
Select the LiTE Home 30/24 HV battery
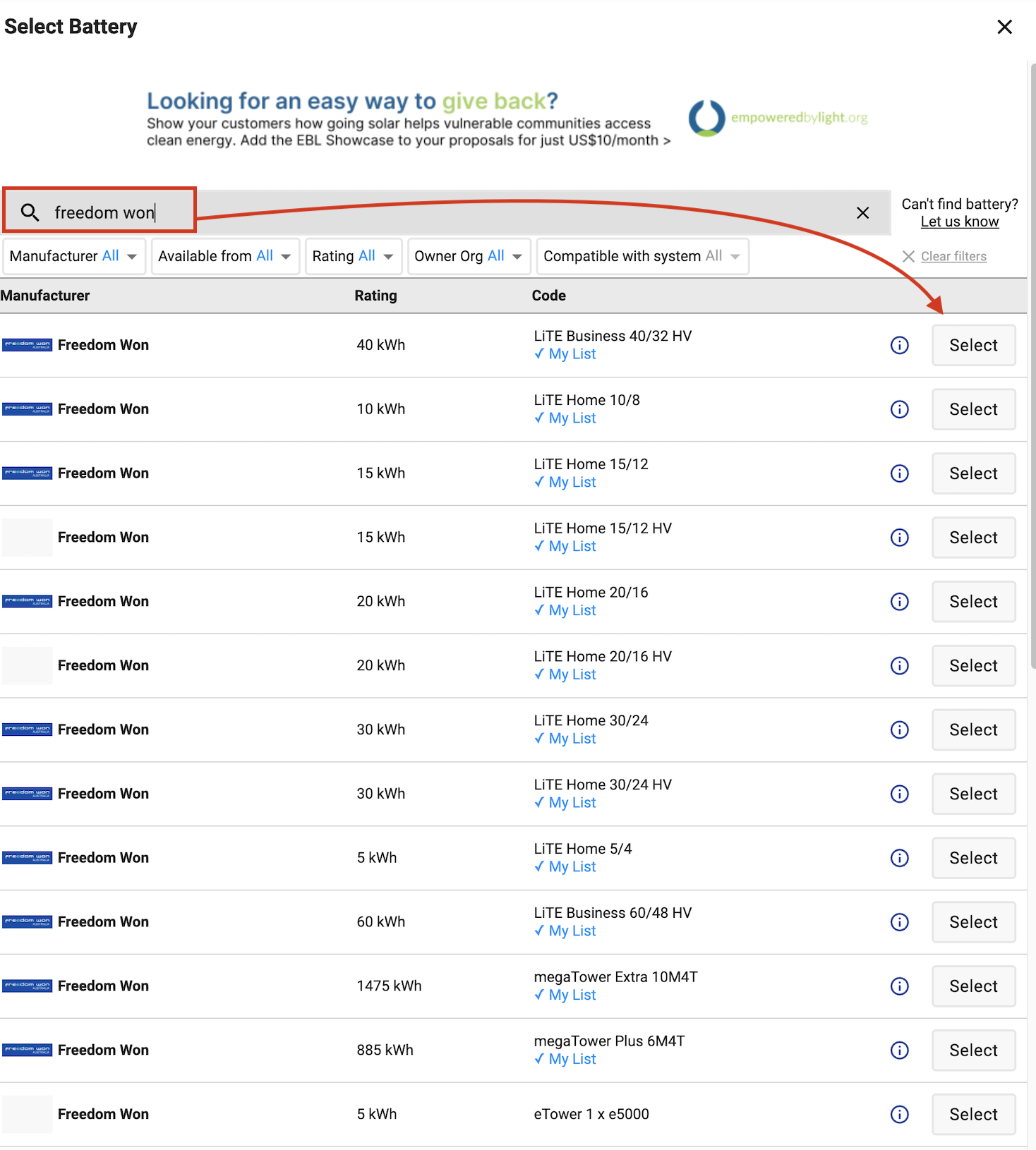(x=973, y=794)
